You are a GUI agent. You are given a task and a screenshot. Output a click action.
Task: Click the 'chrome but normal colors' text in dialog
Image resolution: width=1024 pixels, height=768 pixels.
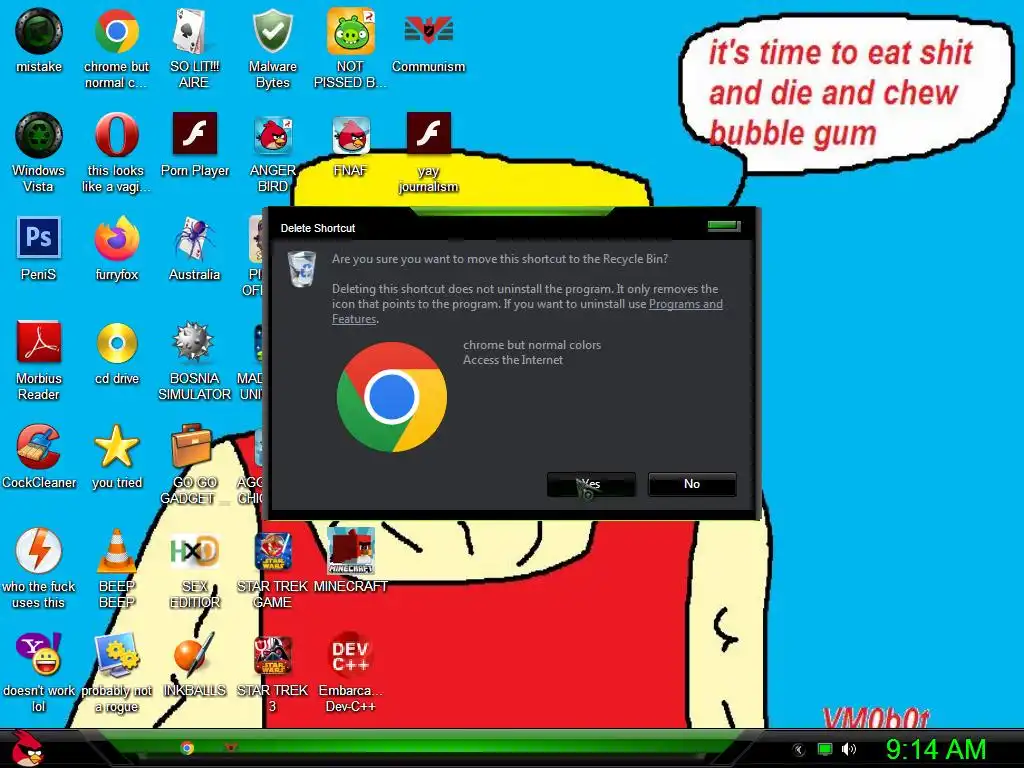(532, 345)
